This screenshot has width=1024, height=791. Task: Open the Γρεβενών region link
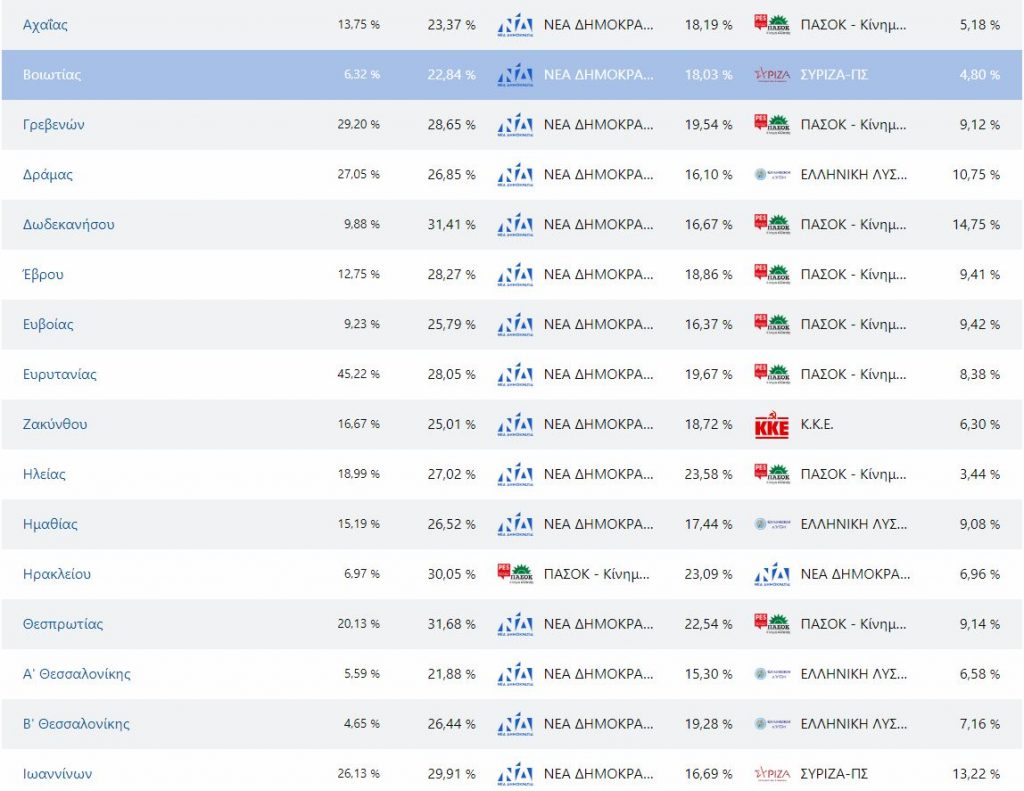54,125
